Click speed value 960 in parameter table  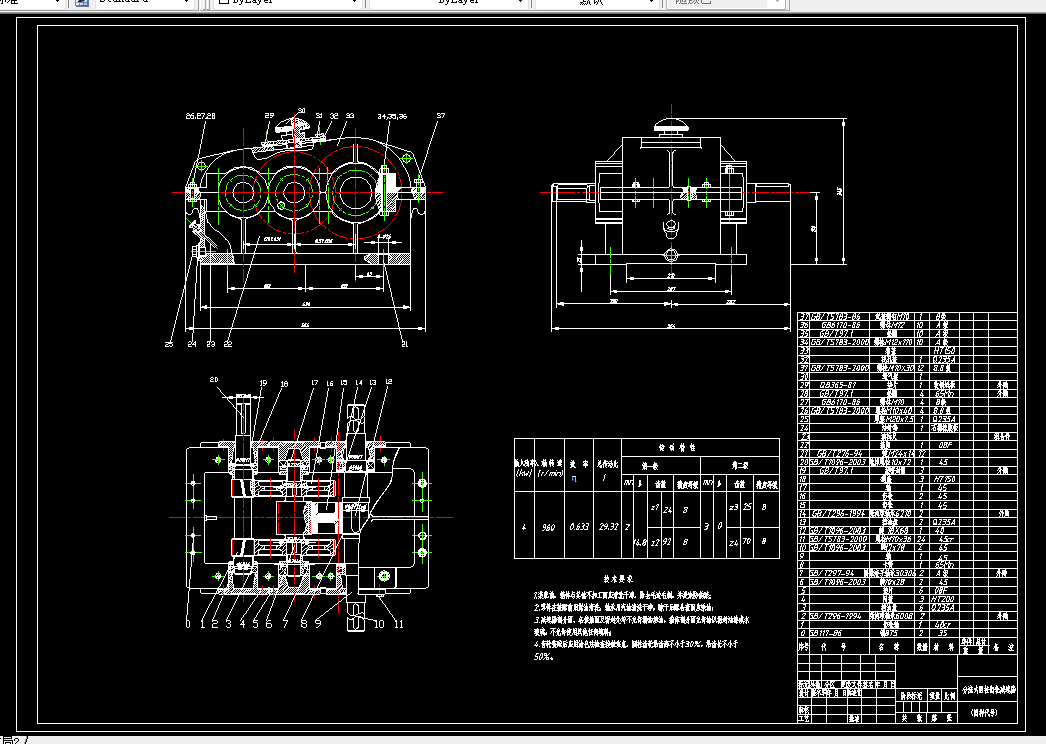[548, 527]
